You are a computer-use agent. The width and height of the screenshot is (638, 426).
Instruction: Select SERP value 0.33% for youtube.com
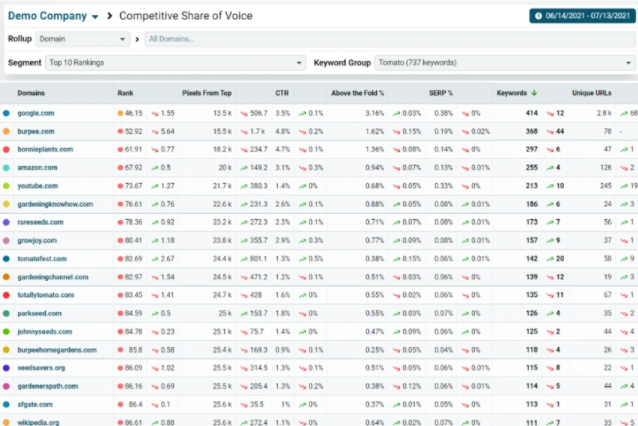coord(443,186)
